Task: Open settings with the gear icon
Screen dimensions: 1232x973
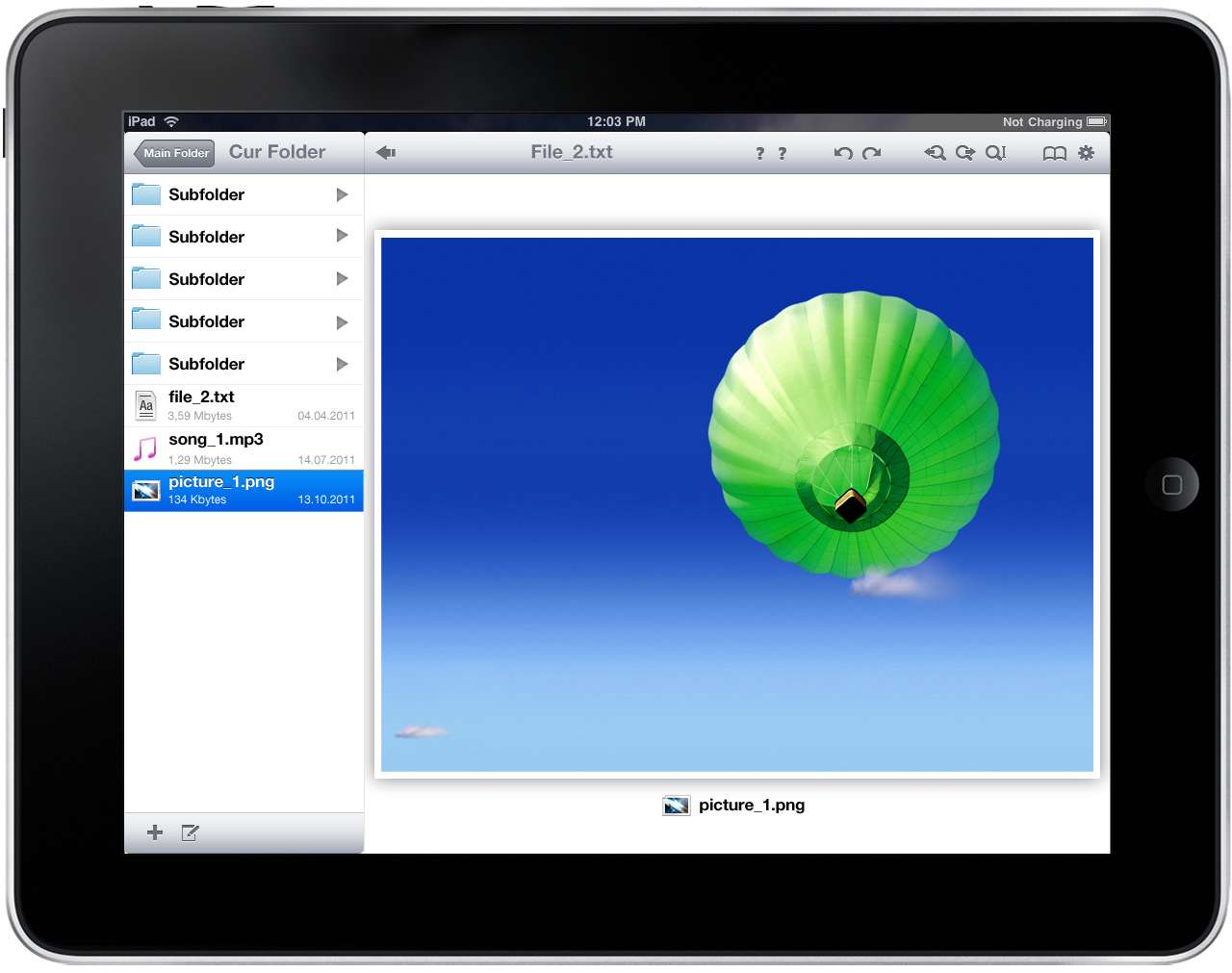Action: [1087, 152]
